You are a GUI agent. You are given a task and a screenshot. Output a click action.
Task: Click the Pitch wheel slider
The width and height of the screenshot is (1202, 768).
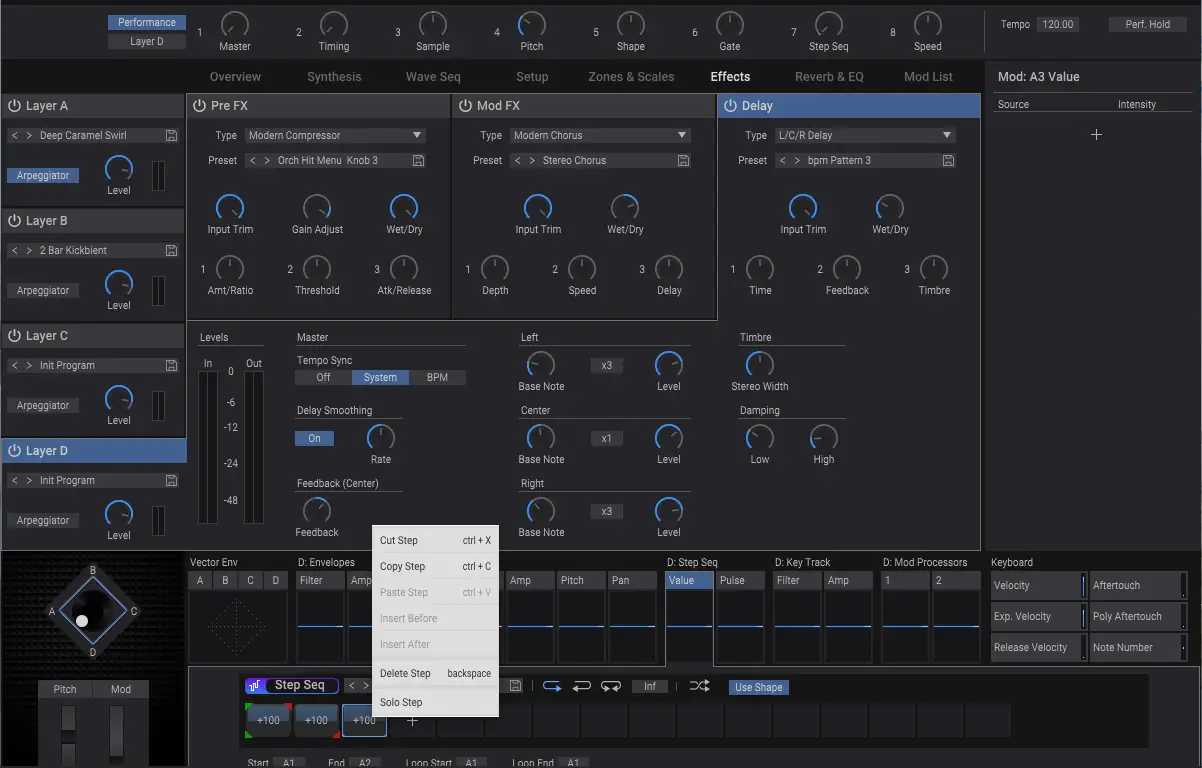pyautogui.click(x=68, y=735)
